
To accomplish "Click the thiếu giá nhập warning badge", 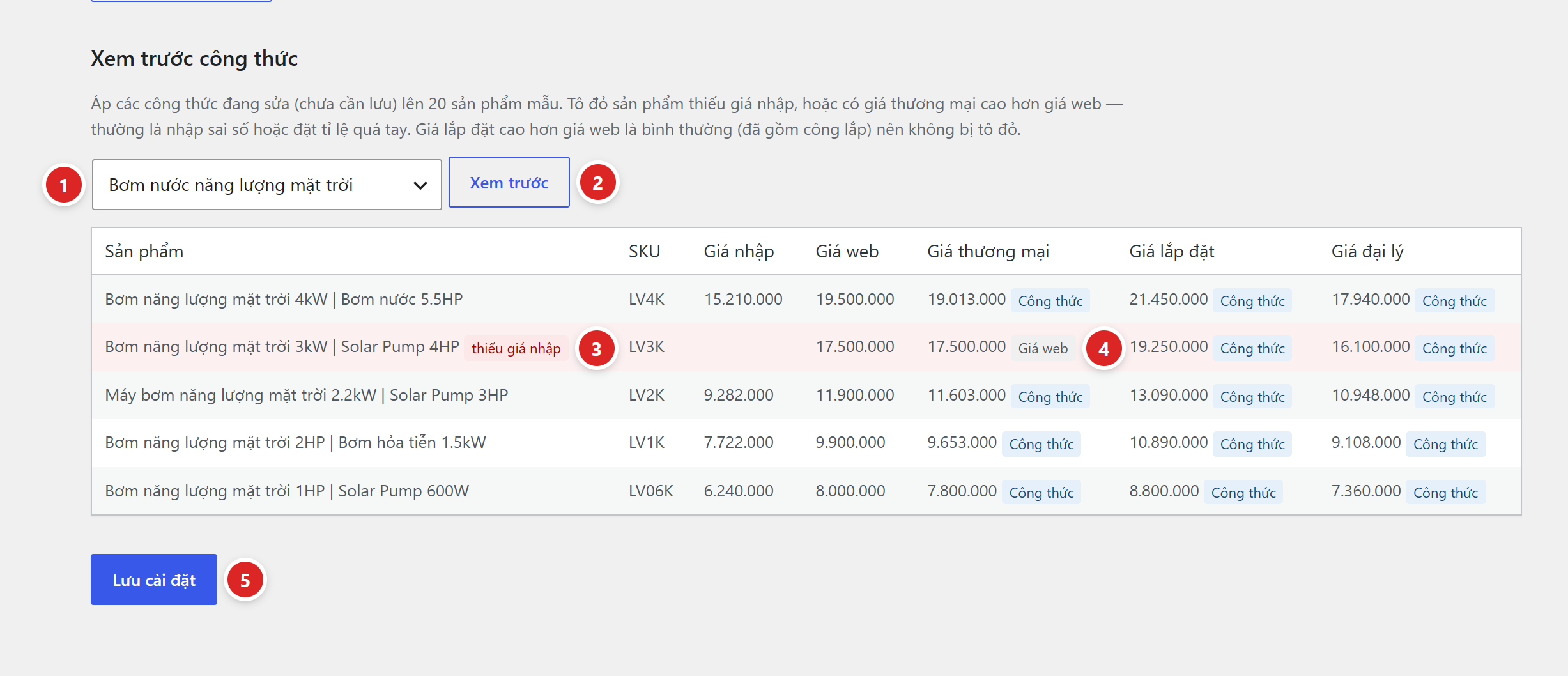I will [x=516, y=348].
